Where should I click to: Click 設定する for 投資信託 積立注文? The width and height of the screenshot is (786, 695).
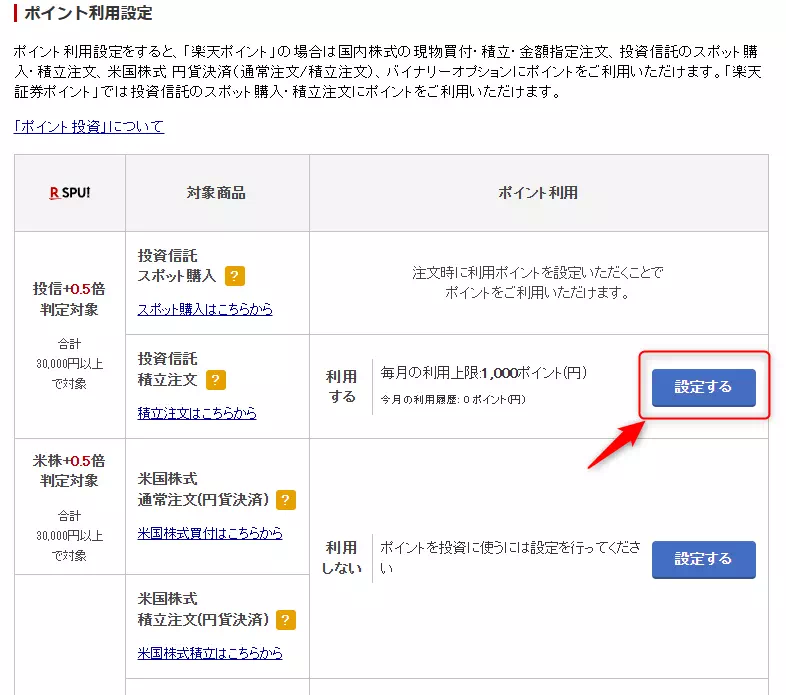pyautogui.click(x=704, y=387)
